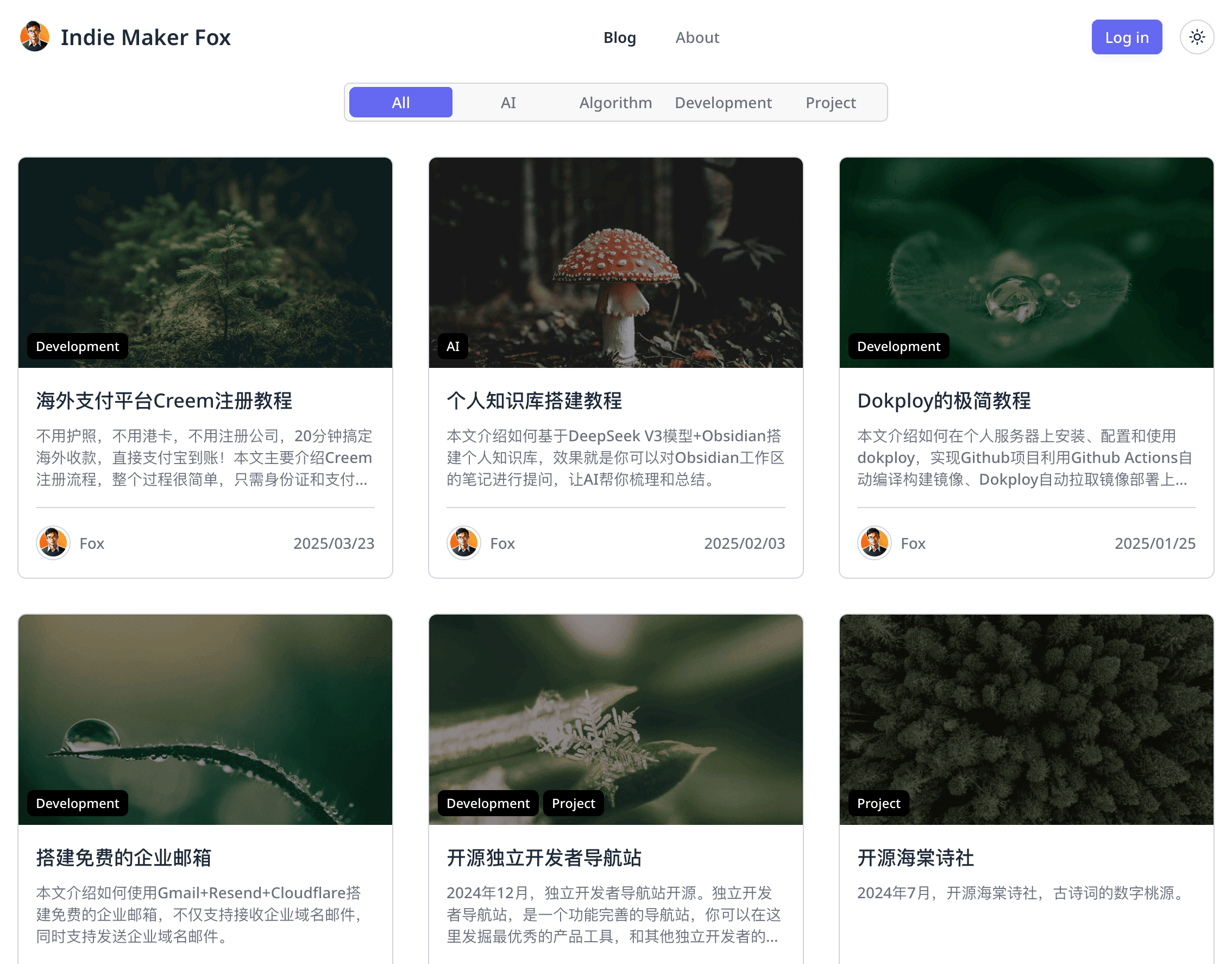Open the Dokploy的极简教程 article

pyautogui.click(x=943, y=400)
